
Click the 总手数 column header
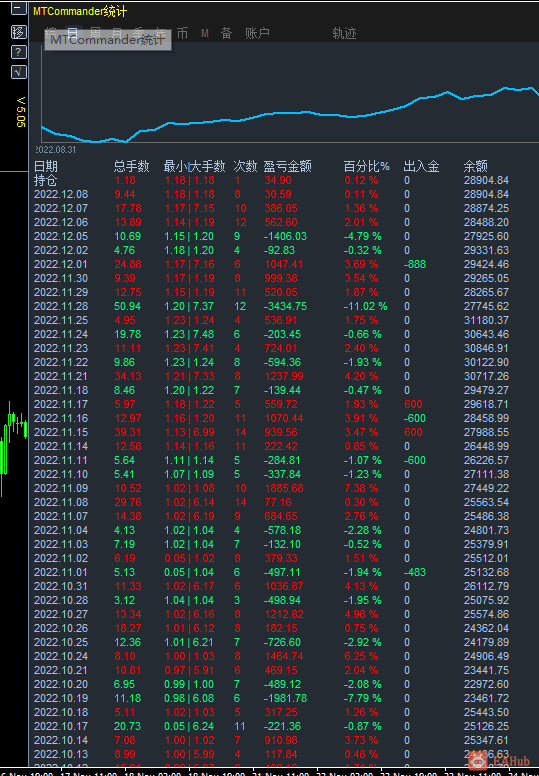[132, 166]
